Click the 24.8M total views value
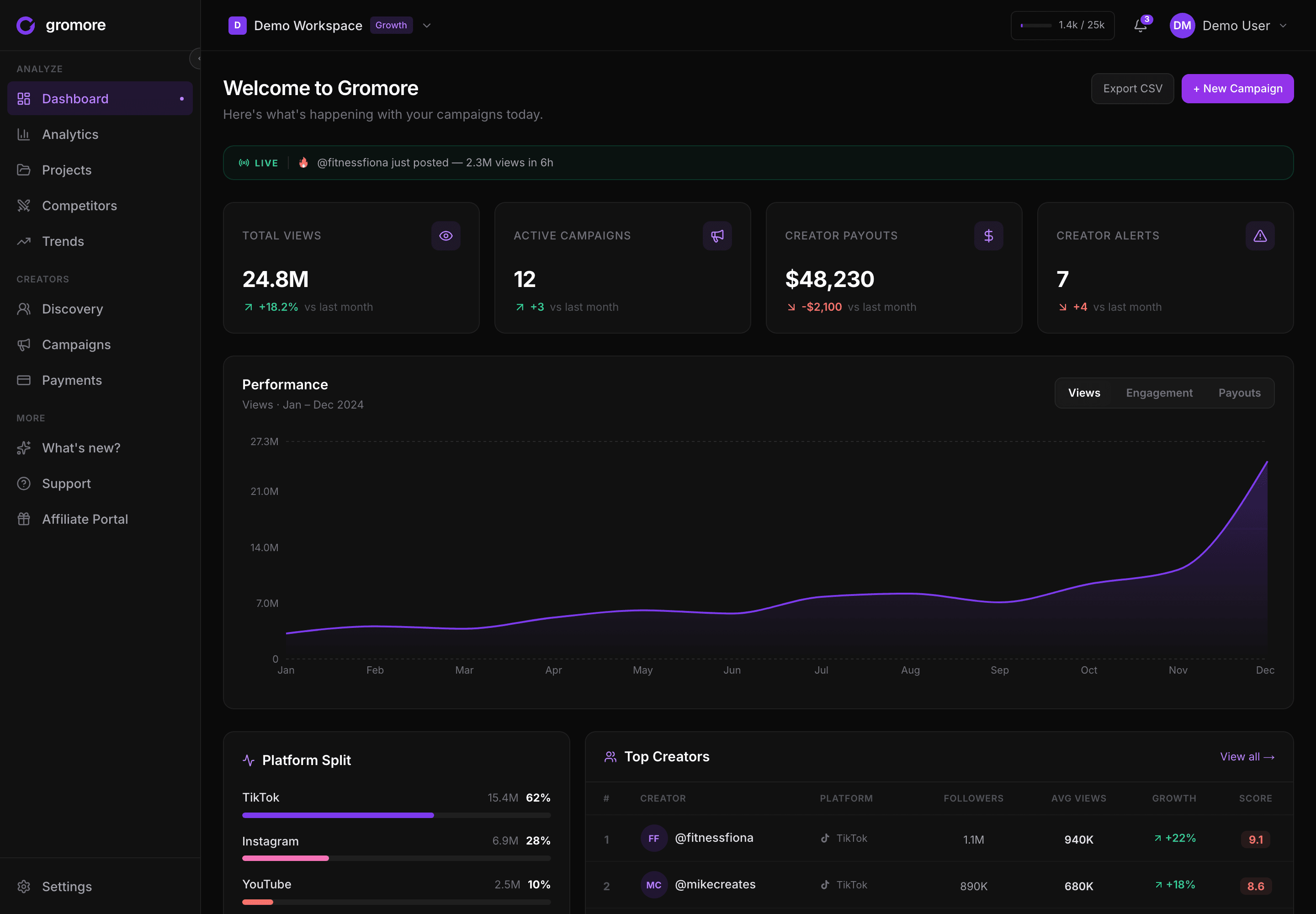This screenshot has width=1316, height=914. pos(276,280)
